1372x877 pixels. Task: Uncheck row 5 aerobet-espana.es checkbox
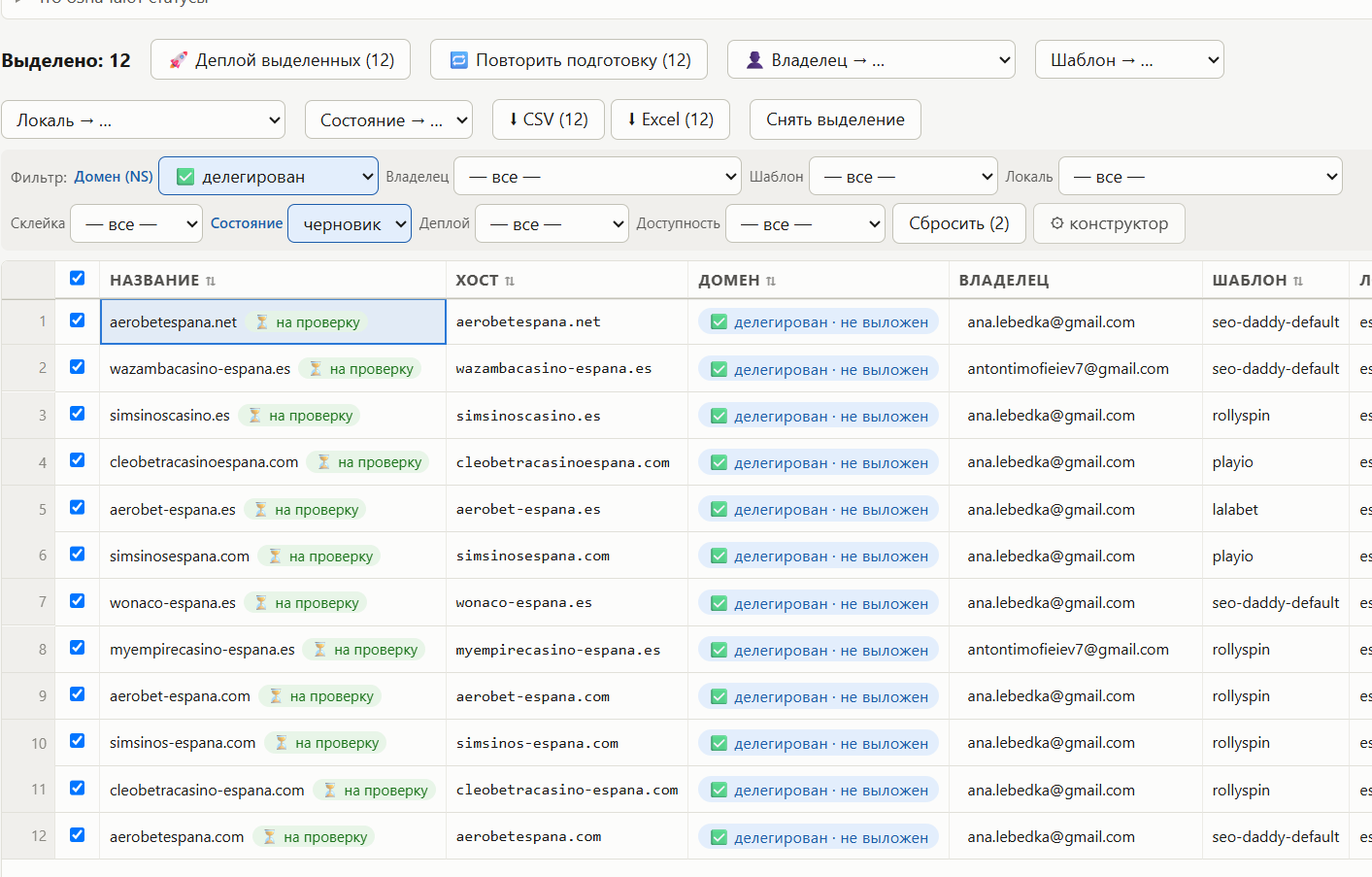coord(78,508)
